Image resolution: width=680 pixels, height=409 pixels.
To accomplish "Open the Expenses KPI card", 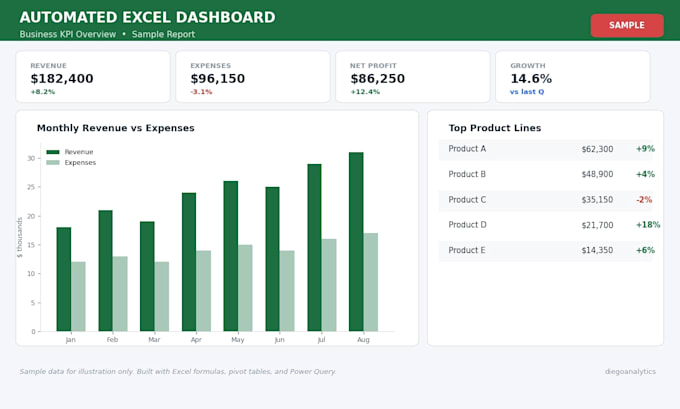I will coord(253,77).
